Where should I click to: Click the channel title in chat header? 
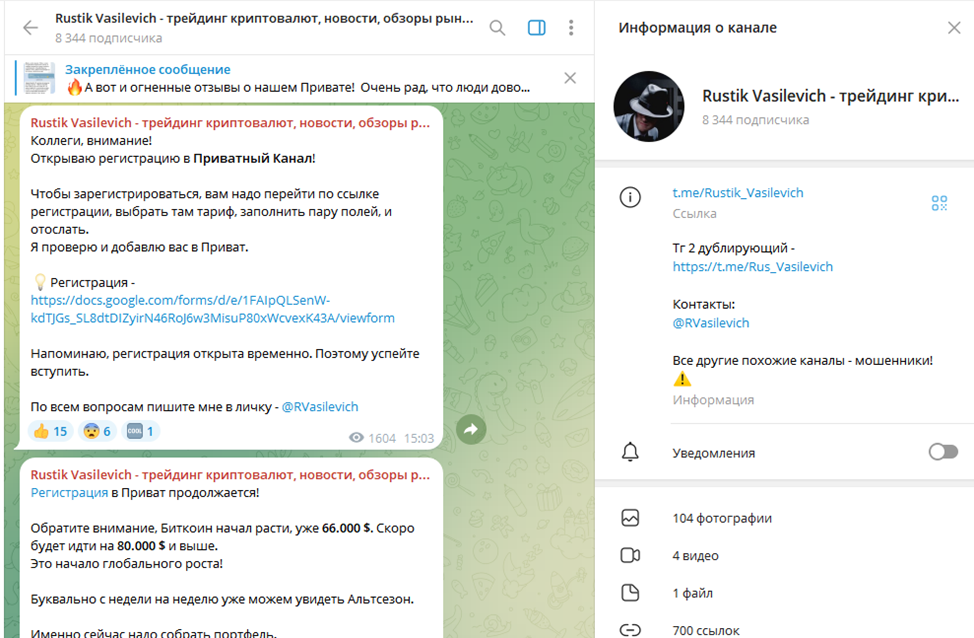click(264, 19)
